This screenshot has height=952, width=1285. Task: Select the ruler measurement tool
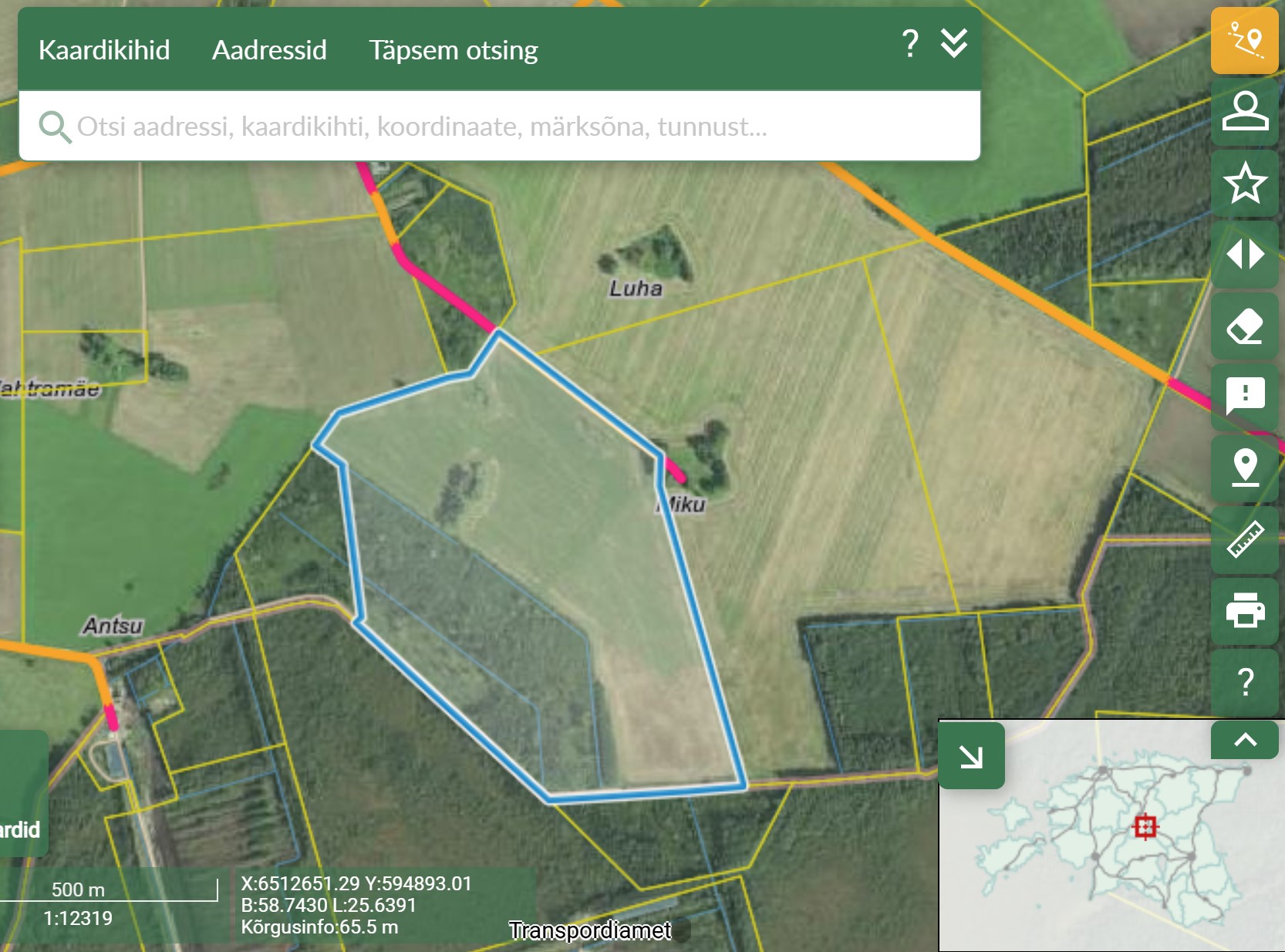1244,539
